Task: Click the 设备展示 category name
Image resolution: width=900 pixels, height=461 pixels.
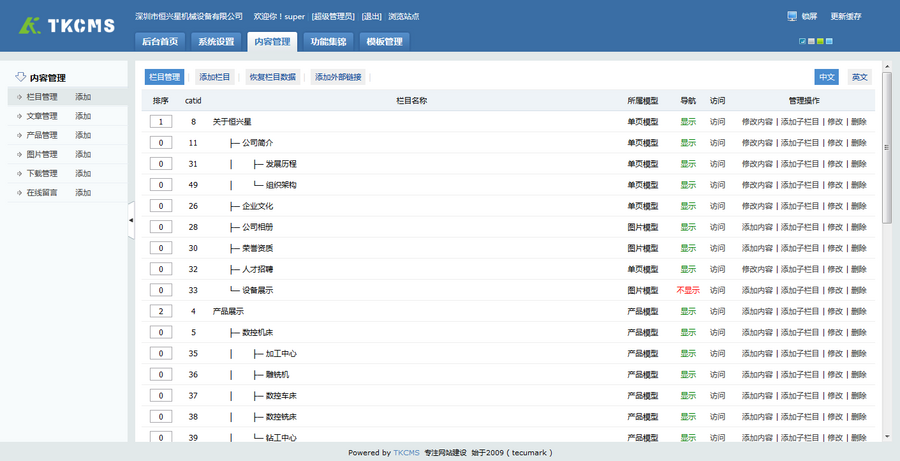Action: 258,290
